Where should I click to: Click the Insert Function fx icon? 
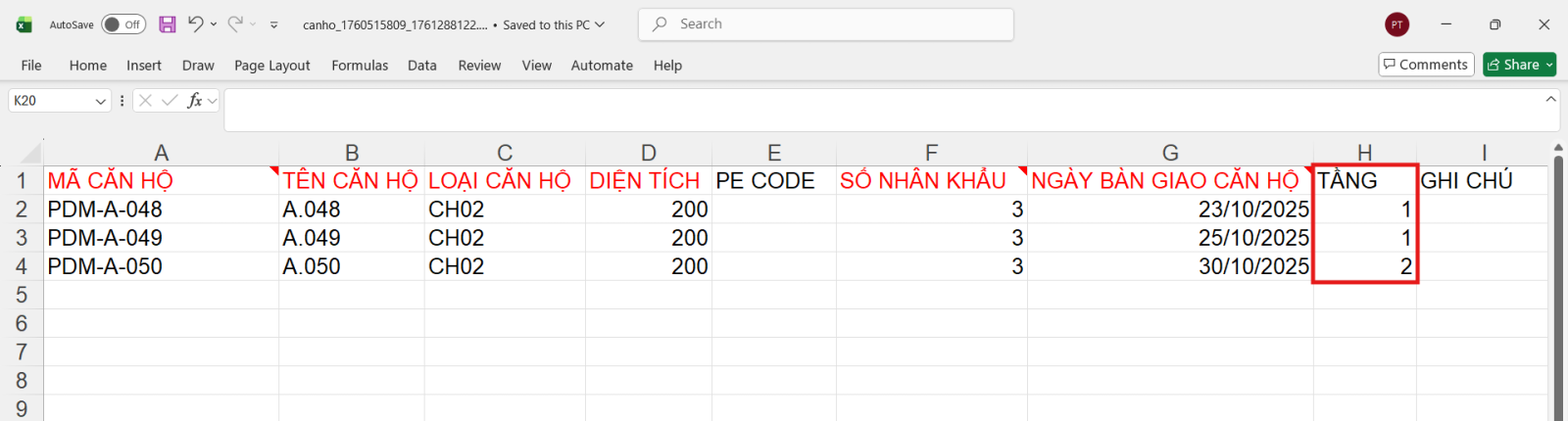195,100
